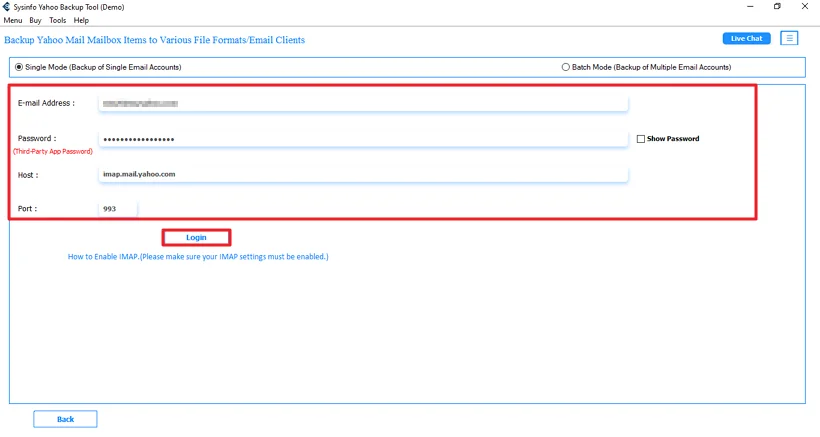Edit the Host field imap.mail.yahoo.com
Screen dimensions: 820x437
(363, 174)
